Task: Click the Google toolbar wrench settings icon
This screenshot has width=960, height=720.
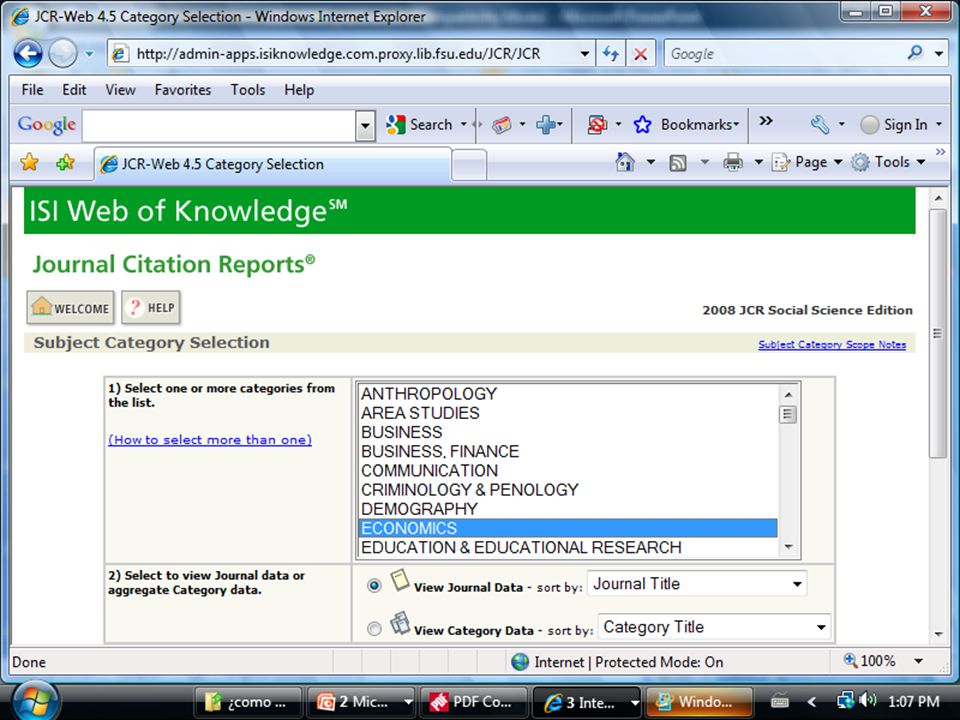Action: (820, 124)
